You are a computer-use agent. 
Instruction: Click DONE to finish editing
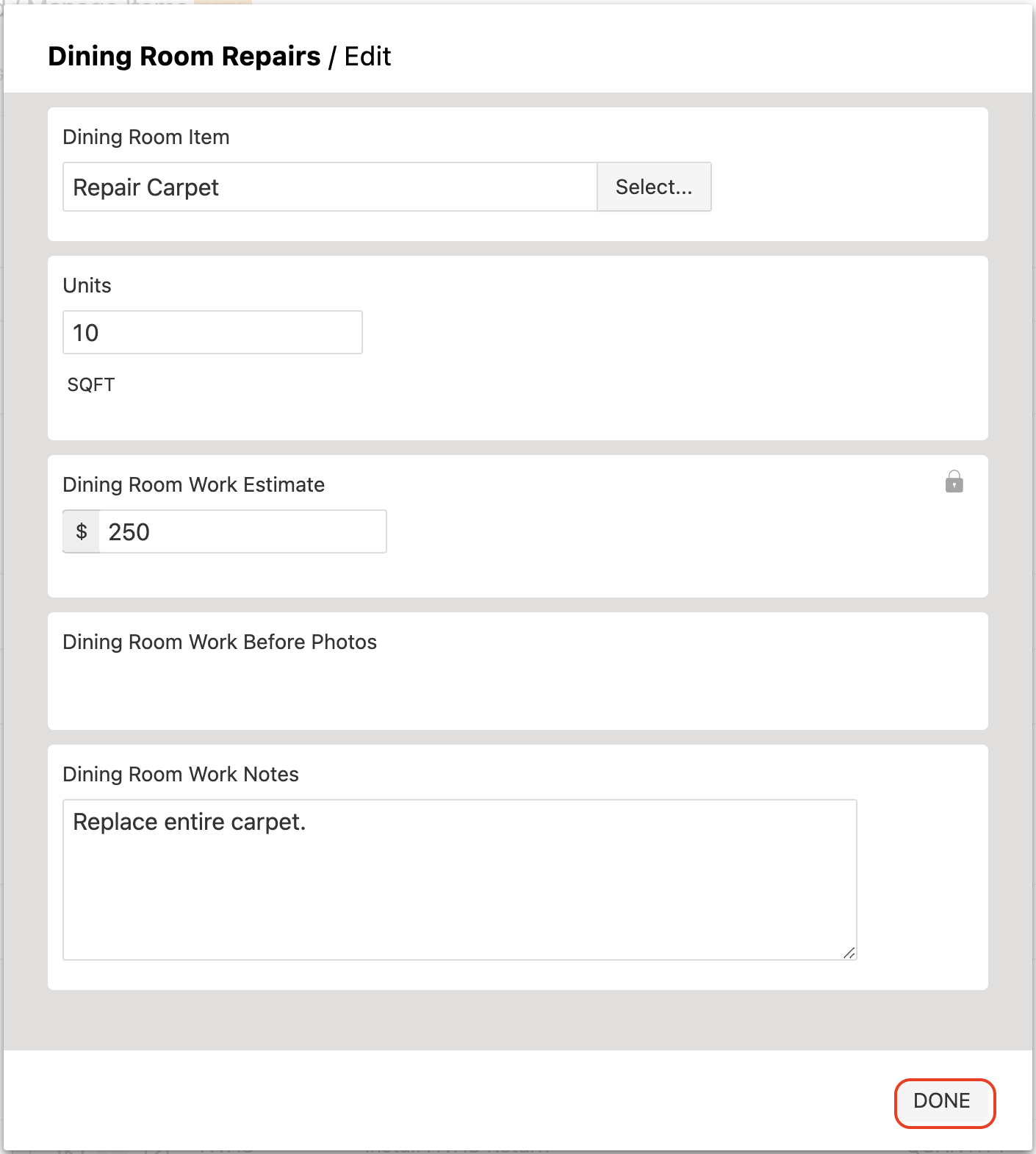[x=943, y=1102]
